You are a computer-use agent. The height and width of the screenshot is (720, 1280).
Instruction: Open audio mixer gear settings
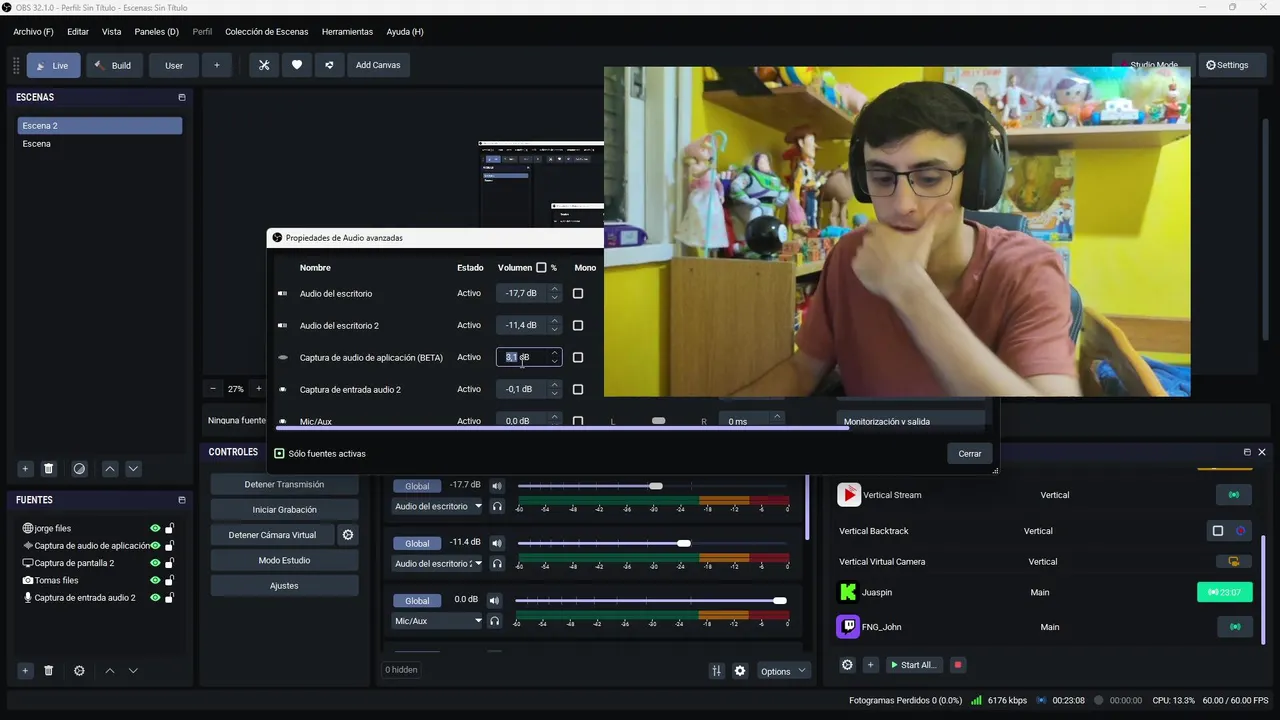tap(740, 671)
